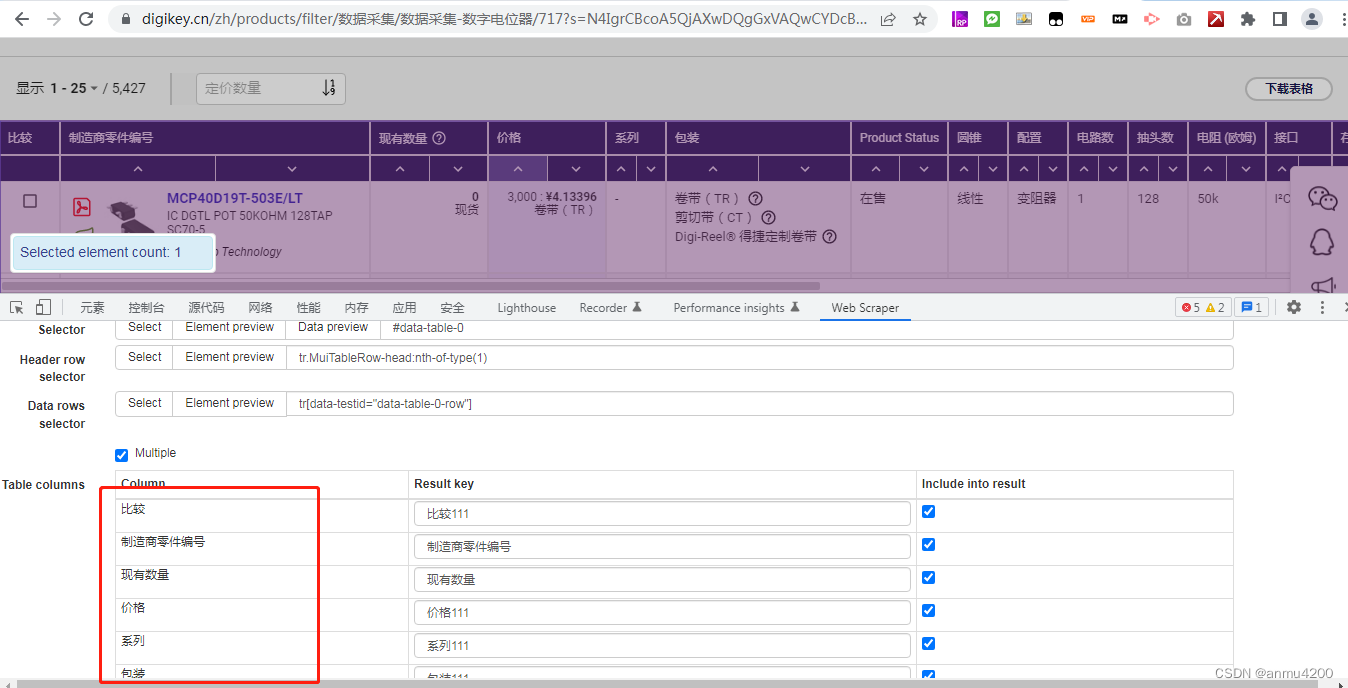Open the WeChat contact icon
1348x688 pixels.
1323,198
